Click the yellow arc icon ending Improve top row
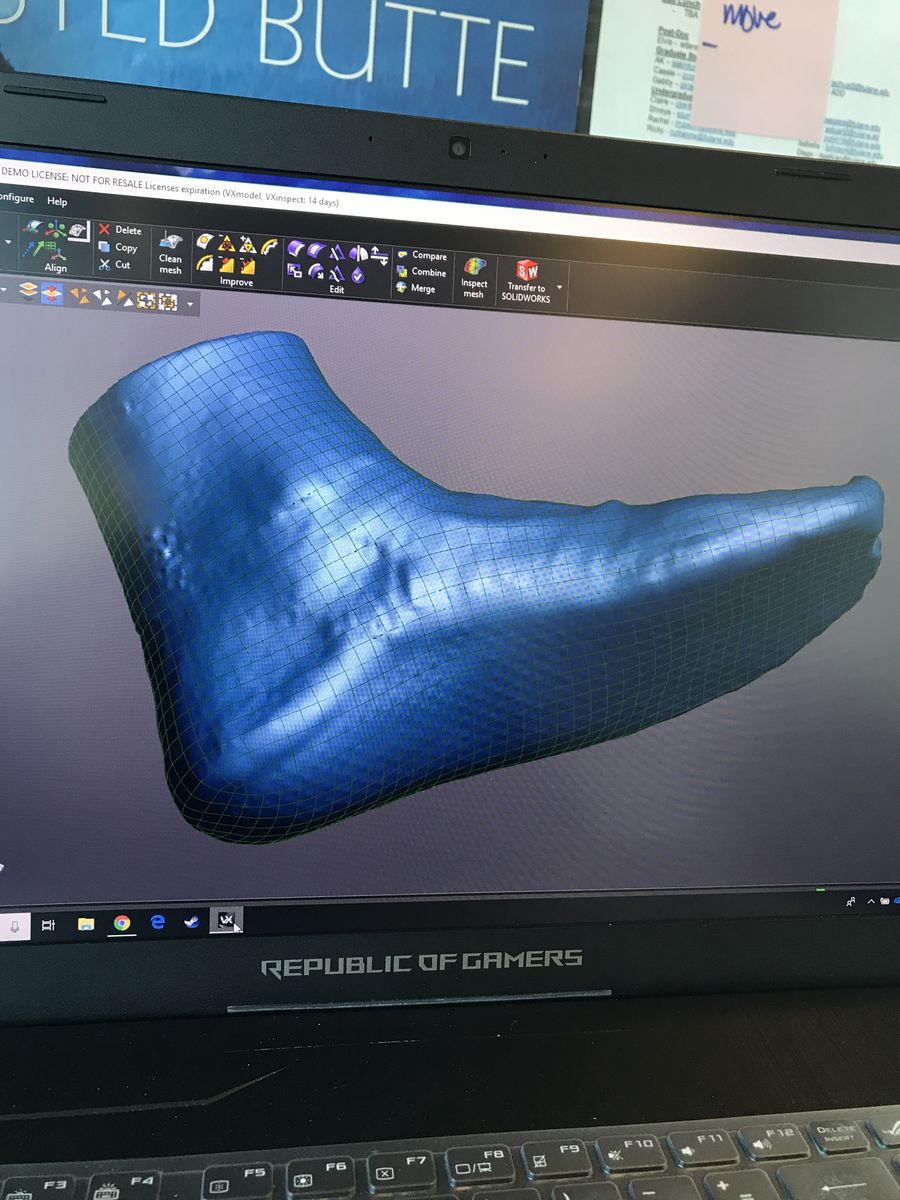 click(268, 247)
